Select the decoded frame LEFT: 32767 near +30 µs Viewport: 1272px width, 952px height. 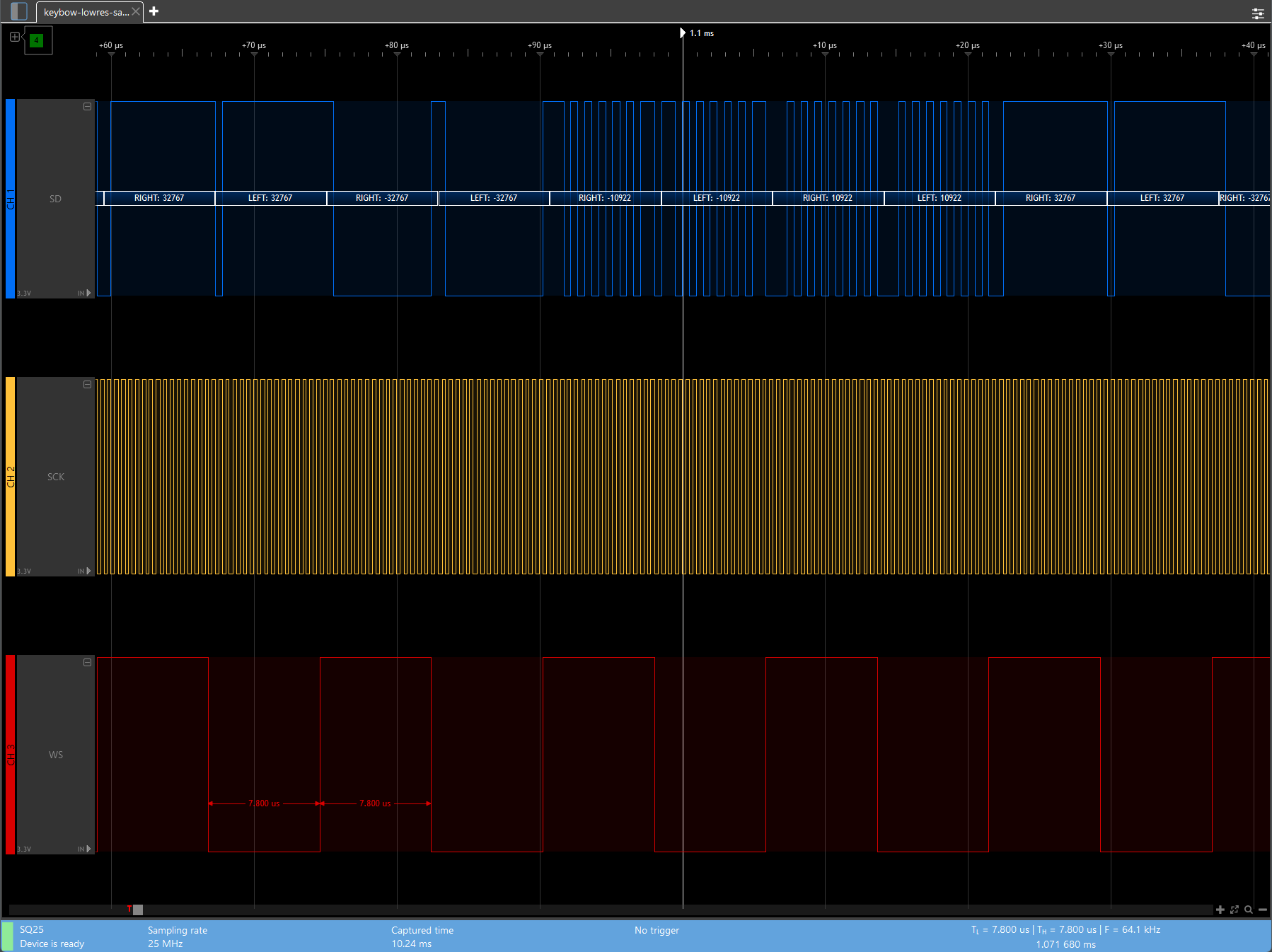1162,198
